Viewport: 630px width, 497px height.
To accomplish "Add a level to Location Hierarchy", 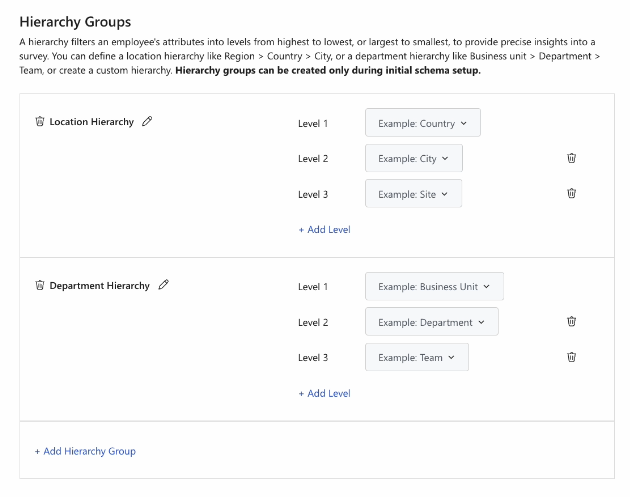I will pos(325,229).
